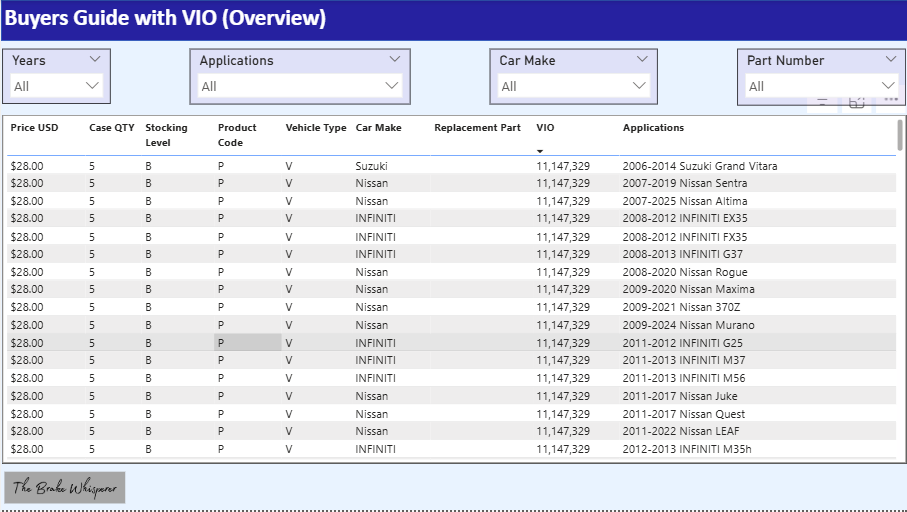Screen dimensions: 907x512
Task: Click Vehicle Type 'V' in Nissan Maxima row
Action: tap(289, 289)
